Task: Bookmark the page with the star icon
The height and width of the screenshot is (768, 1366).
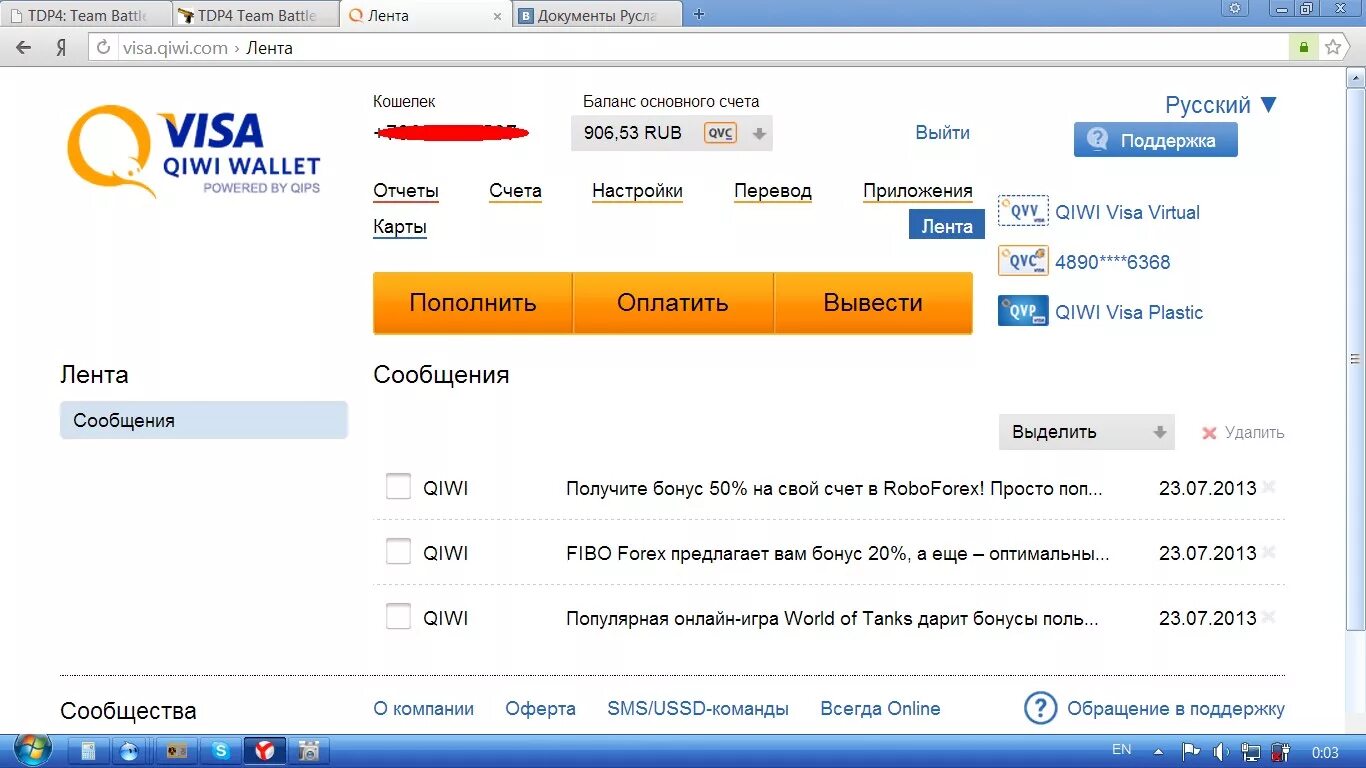Action: [1332, 47]
